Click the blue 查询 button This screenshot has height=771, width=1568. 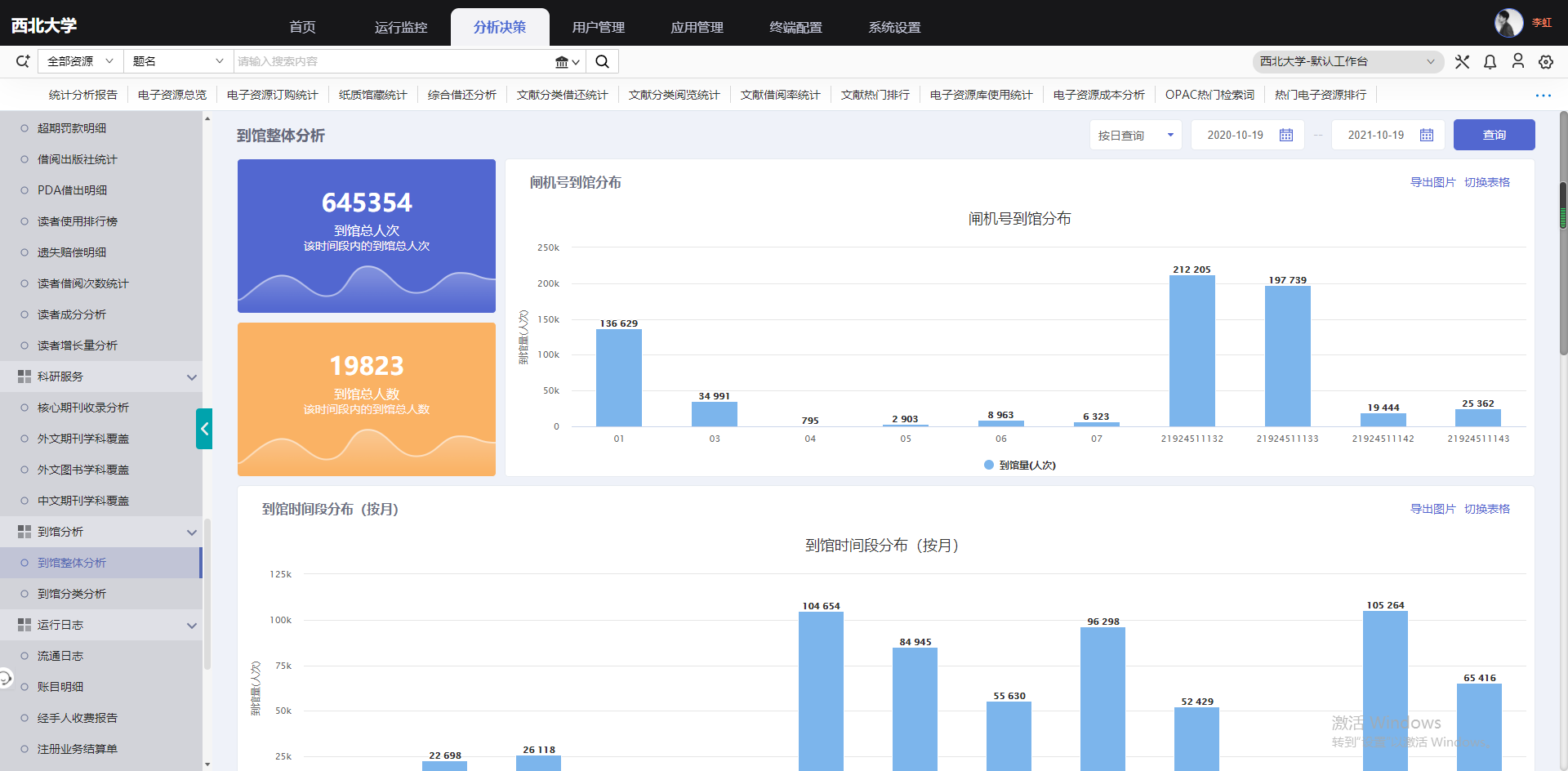click(1494, 135)
